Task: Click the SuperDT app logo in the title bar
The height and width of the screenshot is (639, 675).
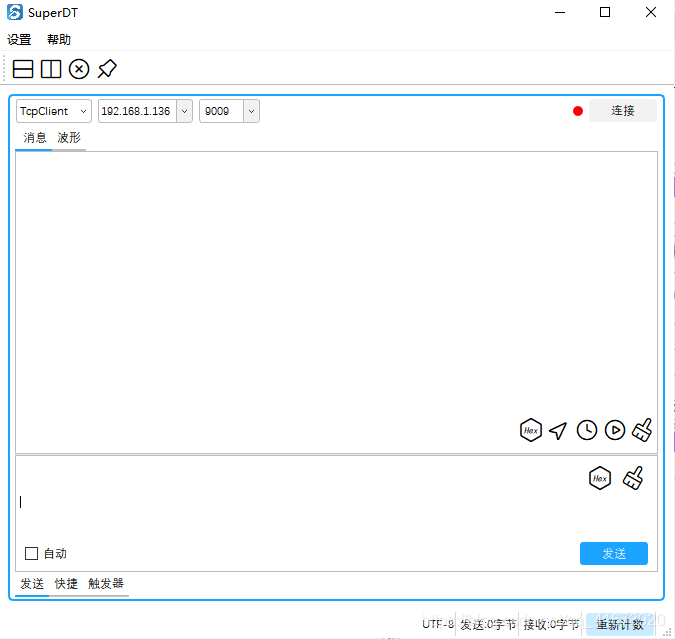Action: pyautogui.click(x=15, y=12)
